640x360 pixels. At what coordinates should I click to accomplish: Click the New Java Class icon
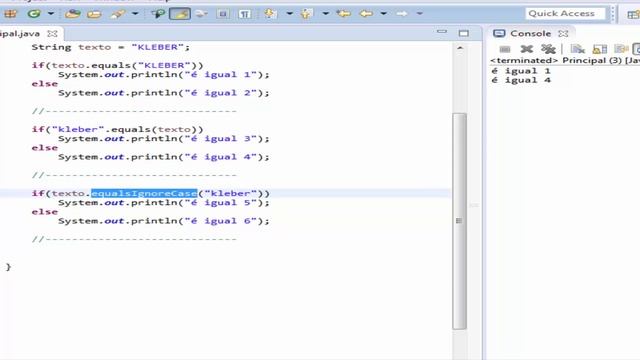[34, 13]
